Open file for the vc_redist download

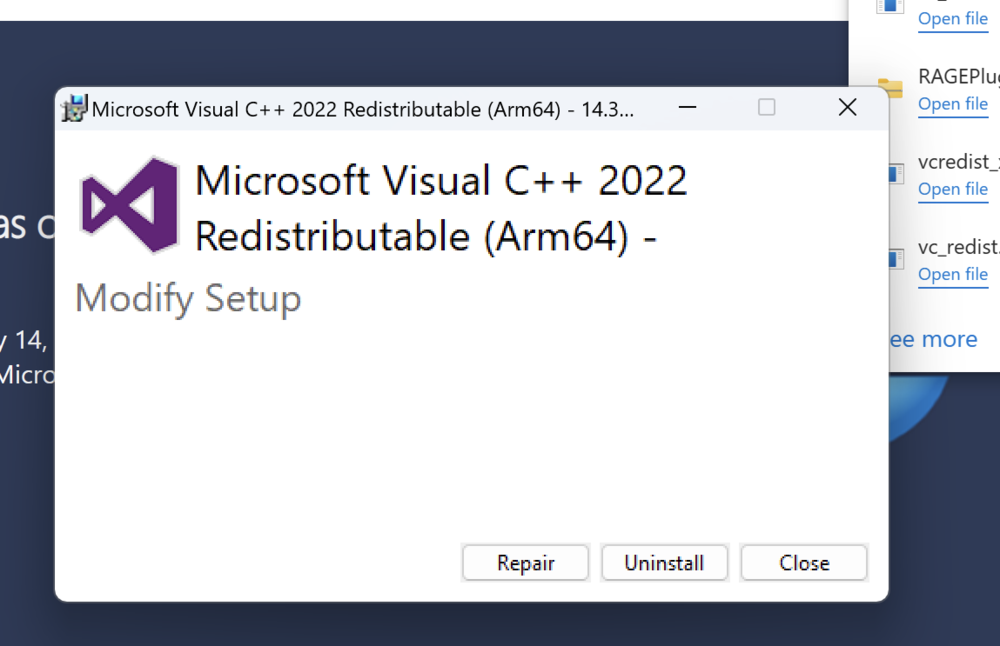[x=952, y=274]
